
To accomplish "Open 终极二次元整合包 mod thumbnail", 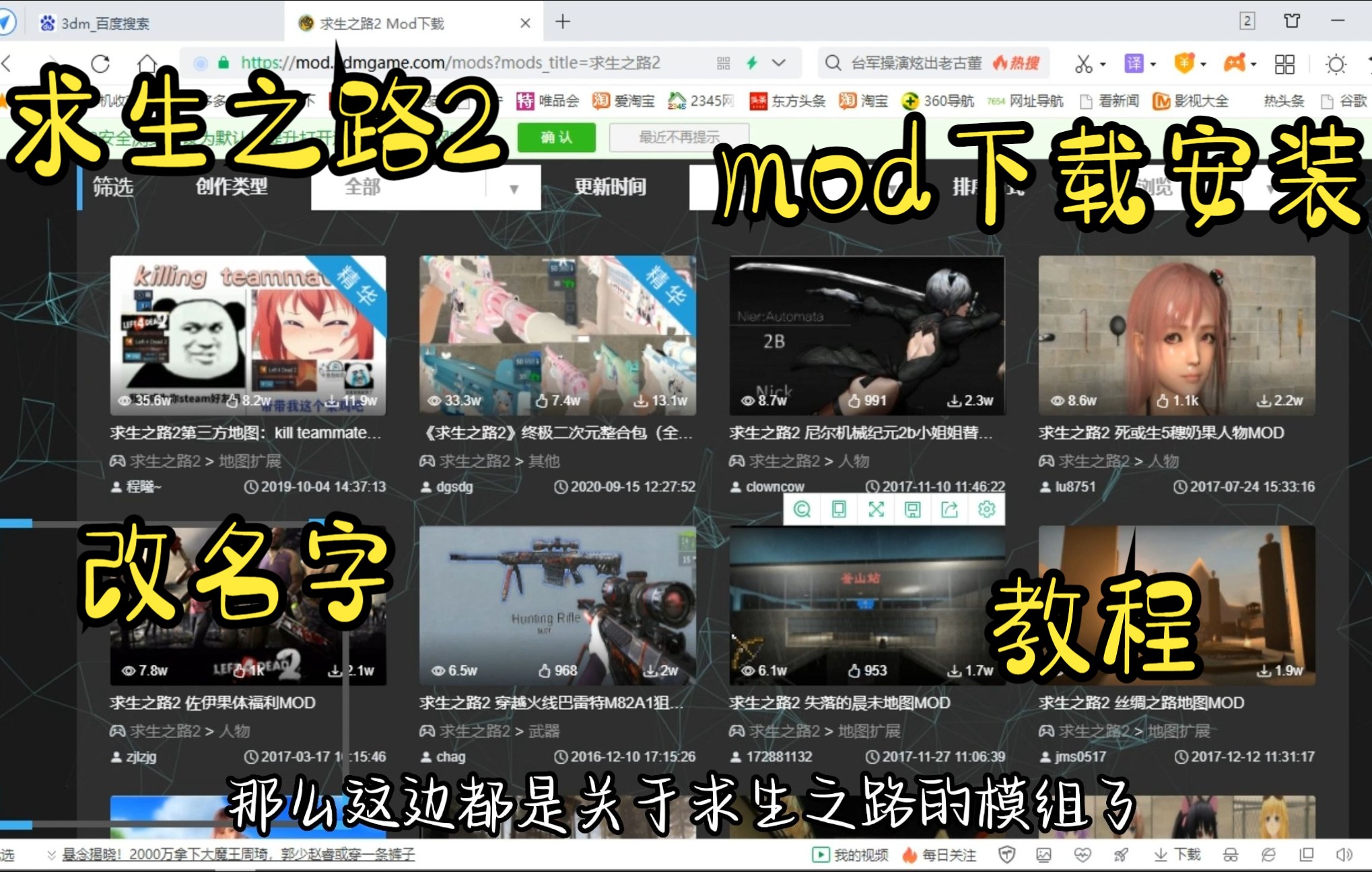I will [x=557, y=335].
